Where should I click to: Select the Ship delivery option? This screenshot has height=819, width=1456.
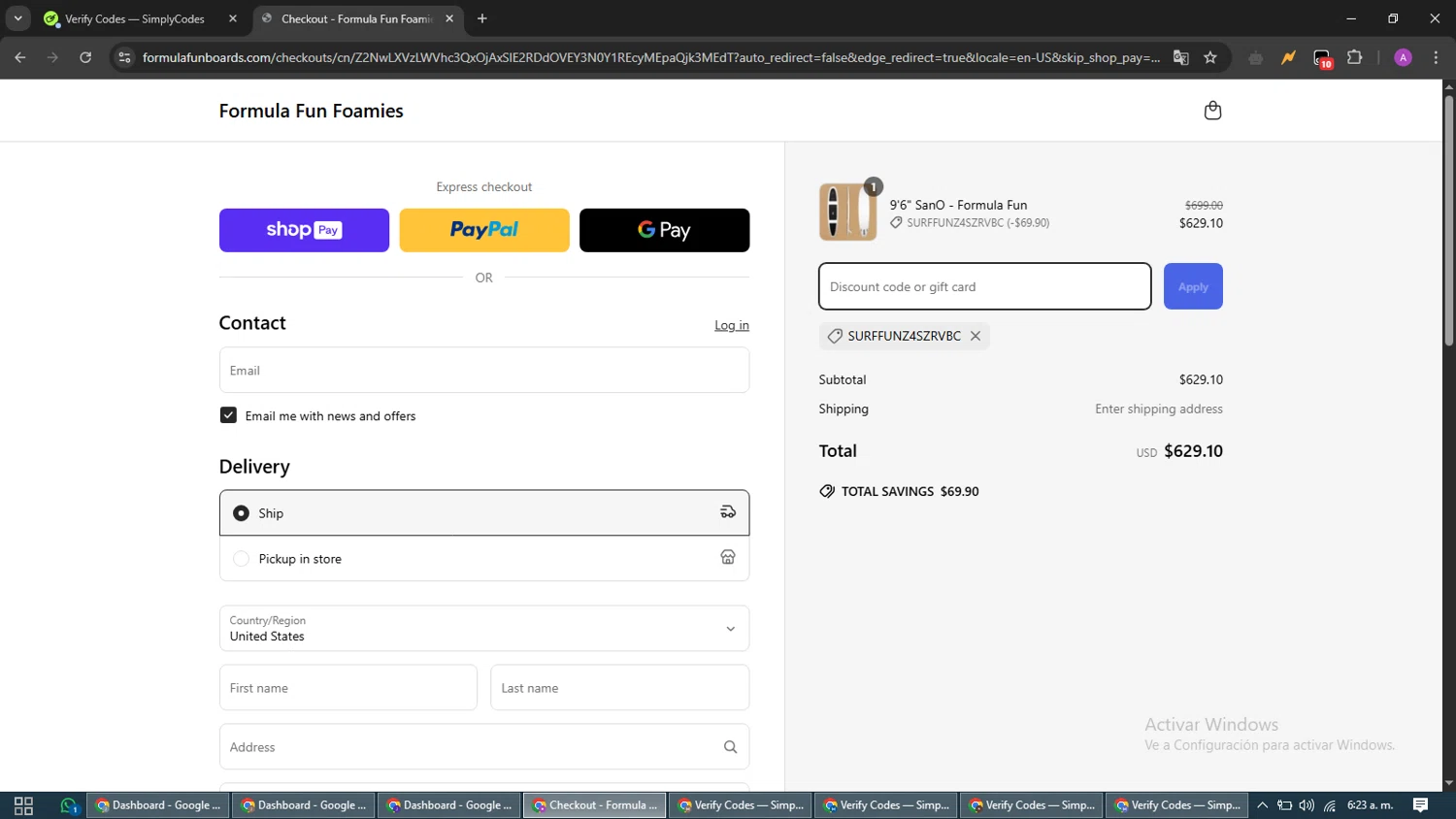coord(484,512)
